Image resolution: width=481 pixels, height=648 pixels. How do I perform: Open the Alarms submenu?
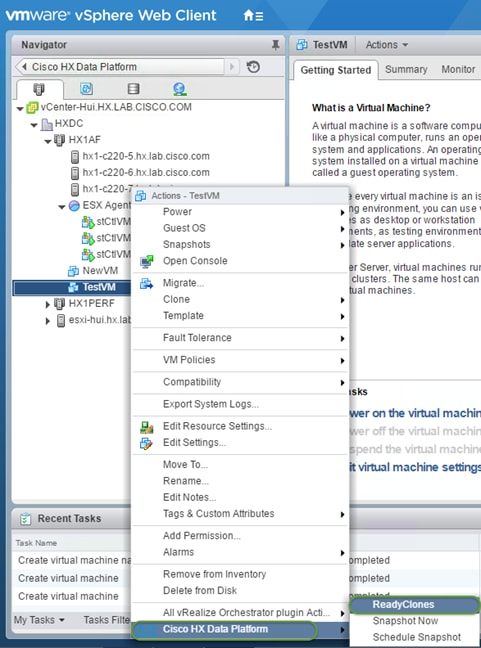[x=240, y=552]
